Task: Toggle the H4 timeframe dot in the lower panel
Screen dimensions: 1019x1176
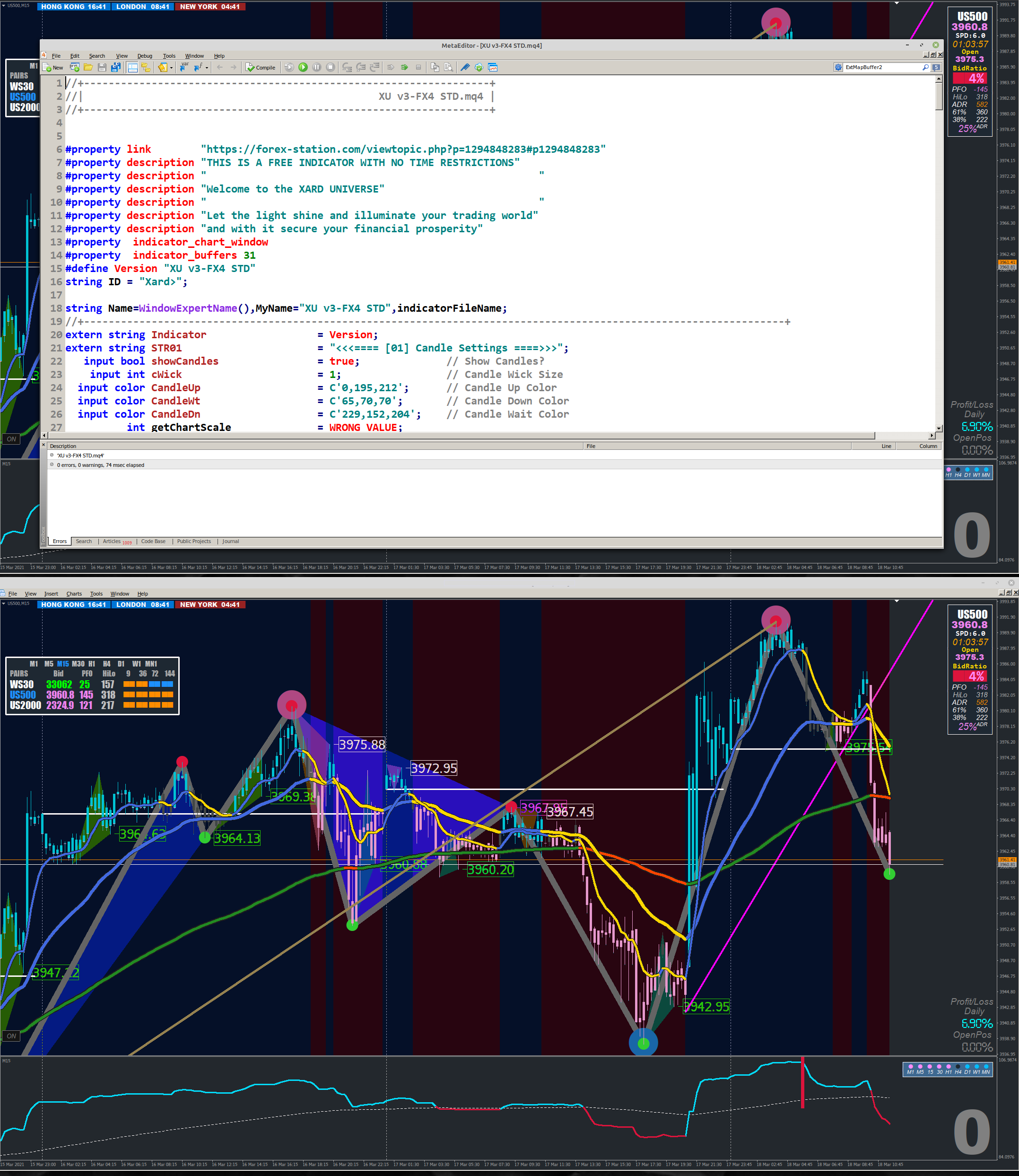Action: (x=958, y=1067)
